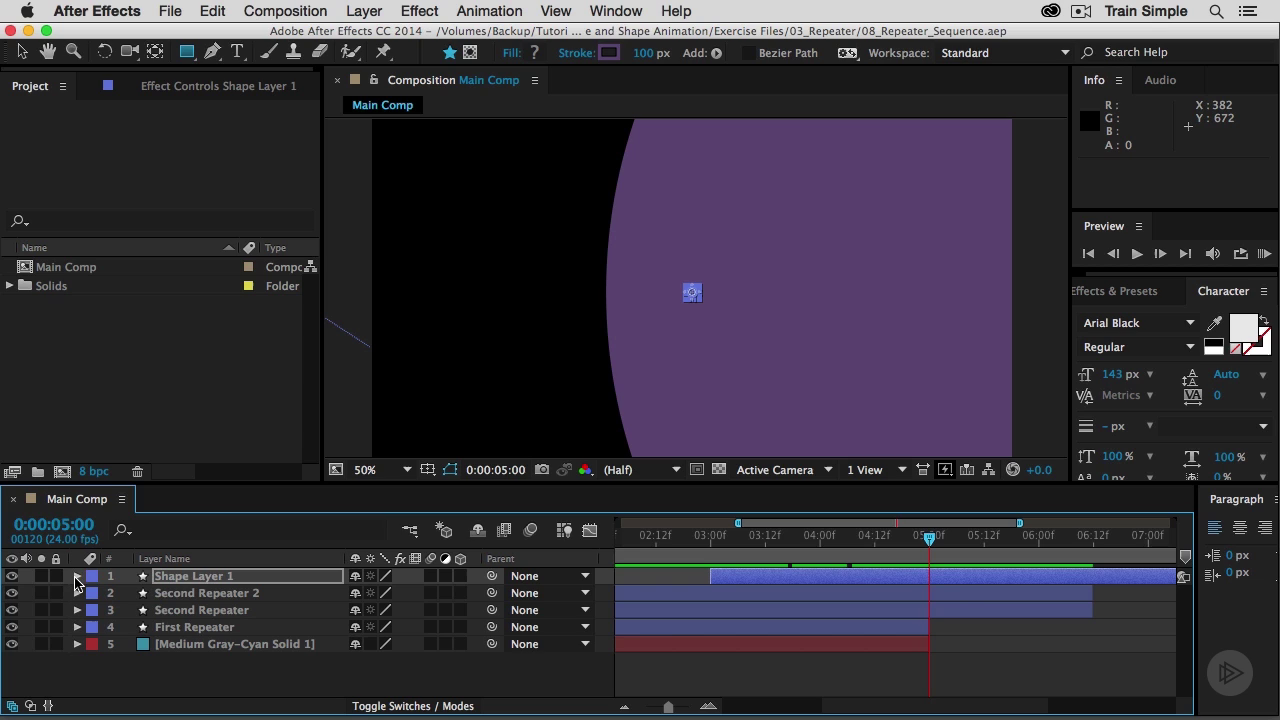This screenshot has height=720, width=1280.
Task: Select the Rectangle shape tool
Action: click(x=187, y=52)
